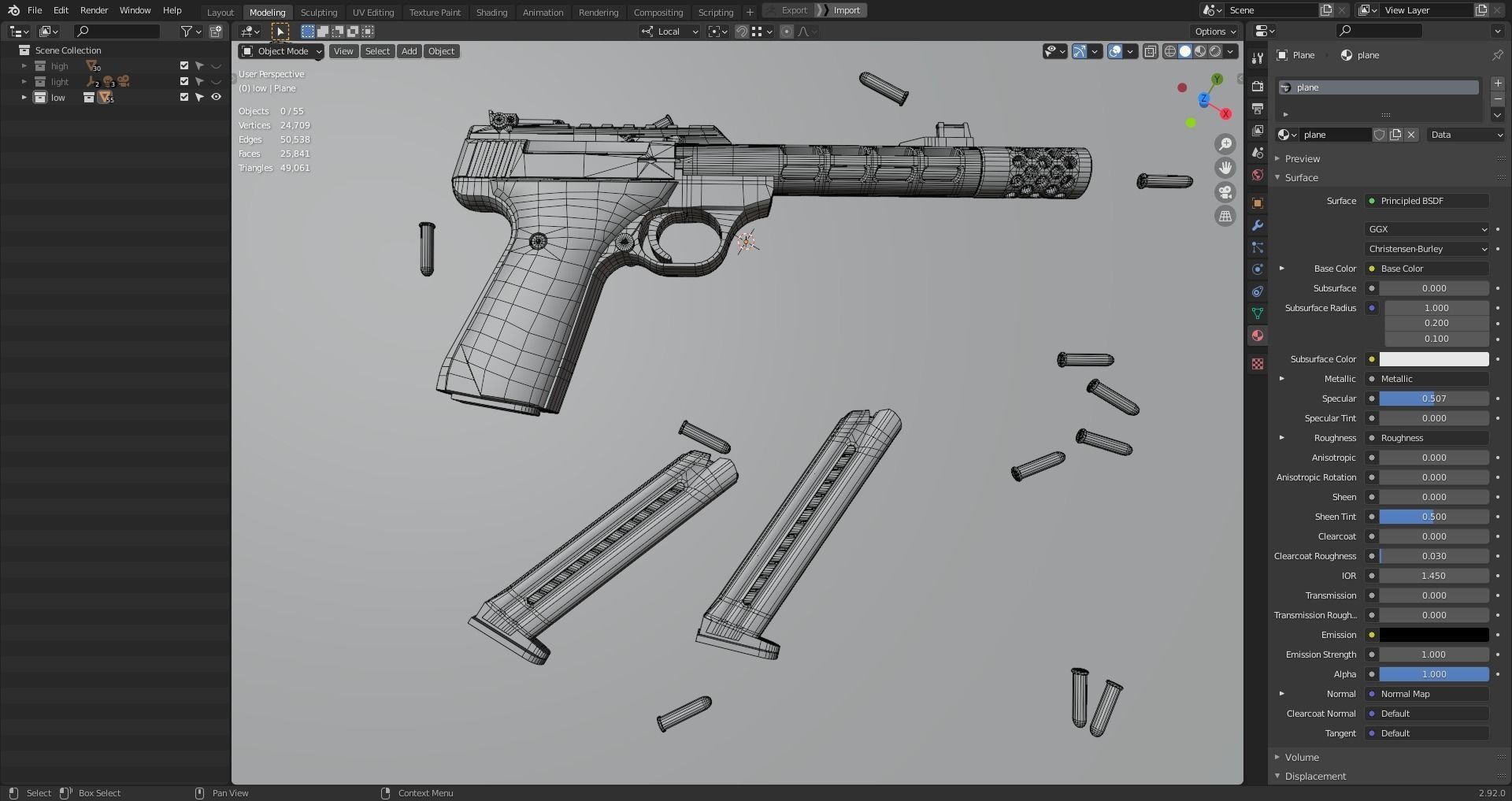Add a new material slot
Image resolution: width=1512 pixels, height=801 pixels.
tap(1498, 83)
